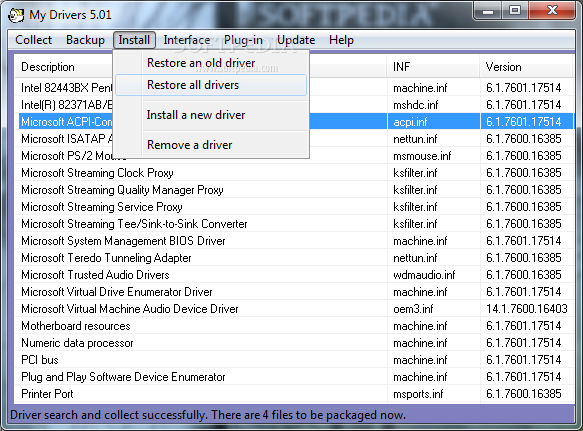Close the My Drivers window

[x=553, y=11]
